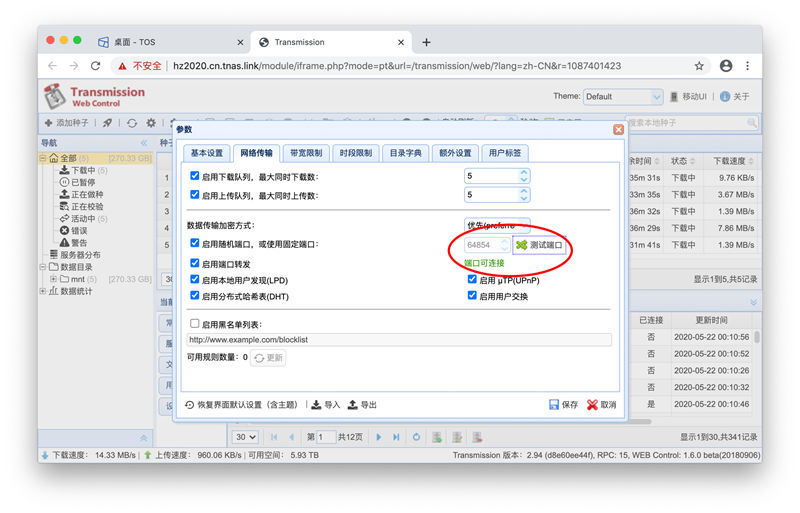Image resolution: width=800 pixels, height=513 pixels.
Task: Click the blocklist URL input field
Action: (399, 340)
